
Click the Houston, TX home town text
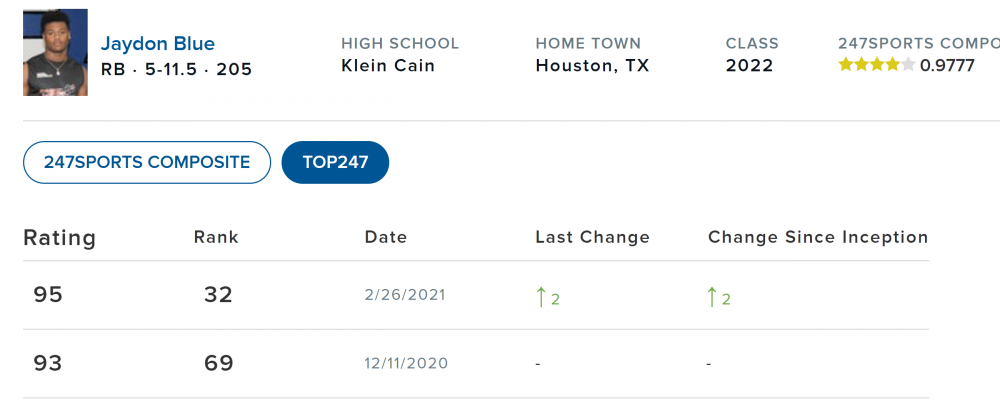click(592, 66)
